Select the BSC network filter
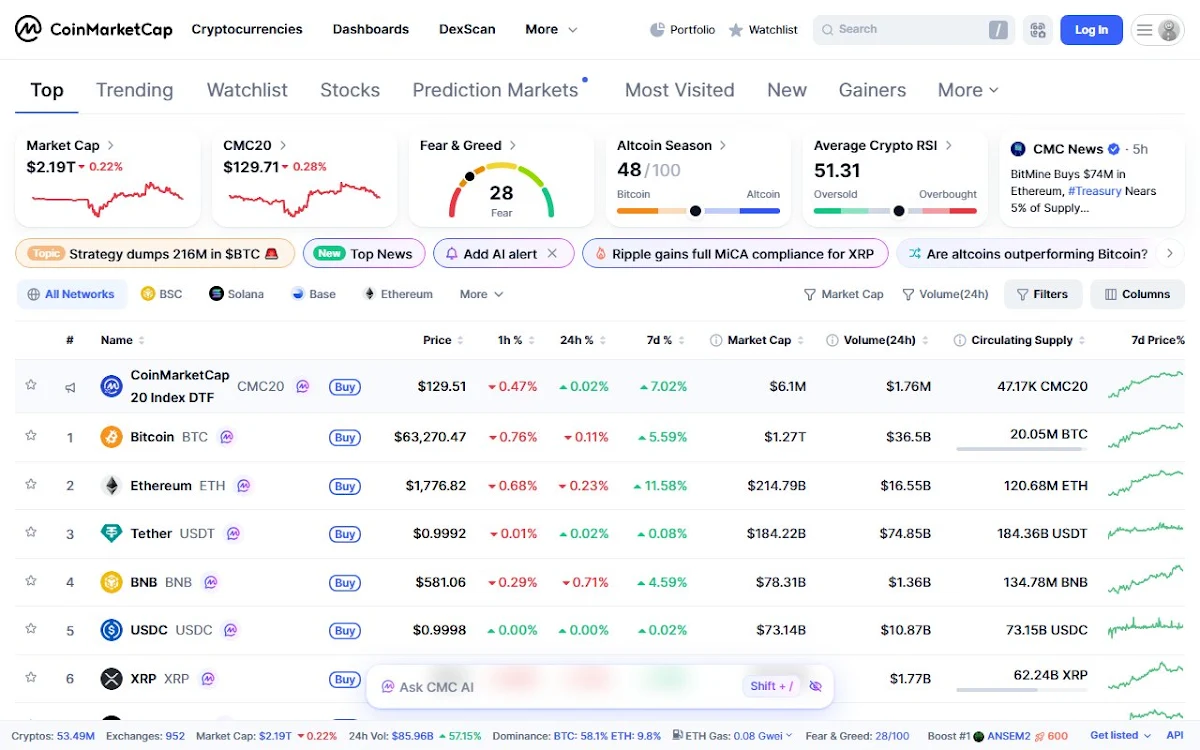 click(162, 294)
